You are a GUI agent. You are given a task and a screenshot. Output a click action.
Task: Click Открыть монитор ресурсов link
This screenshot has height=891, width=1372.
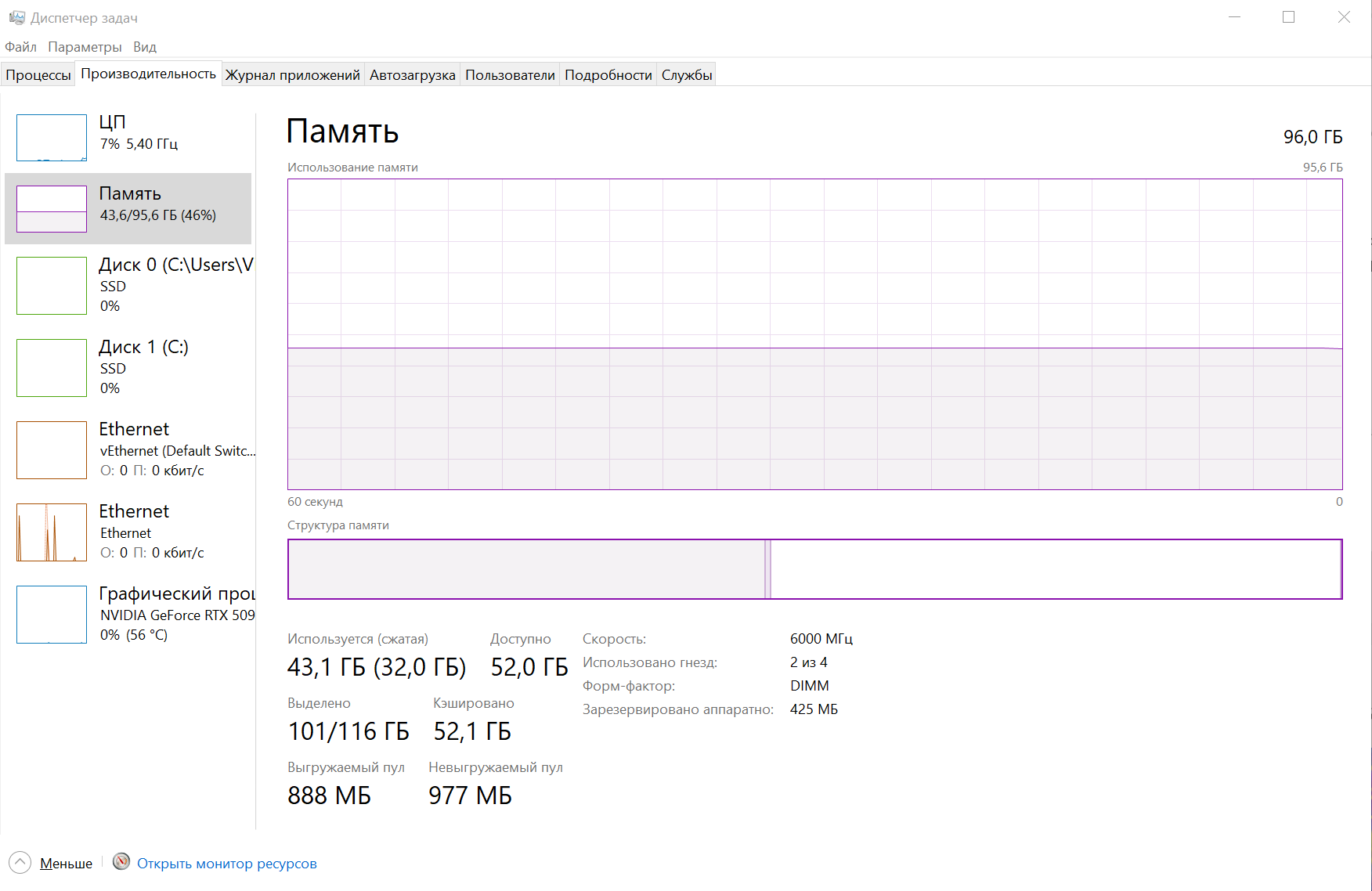point(227,864)
